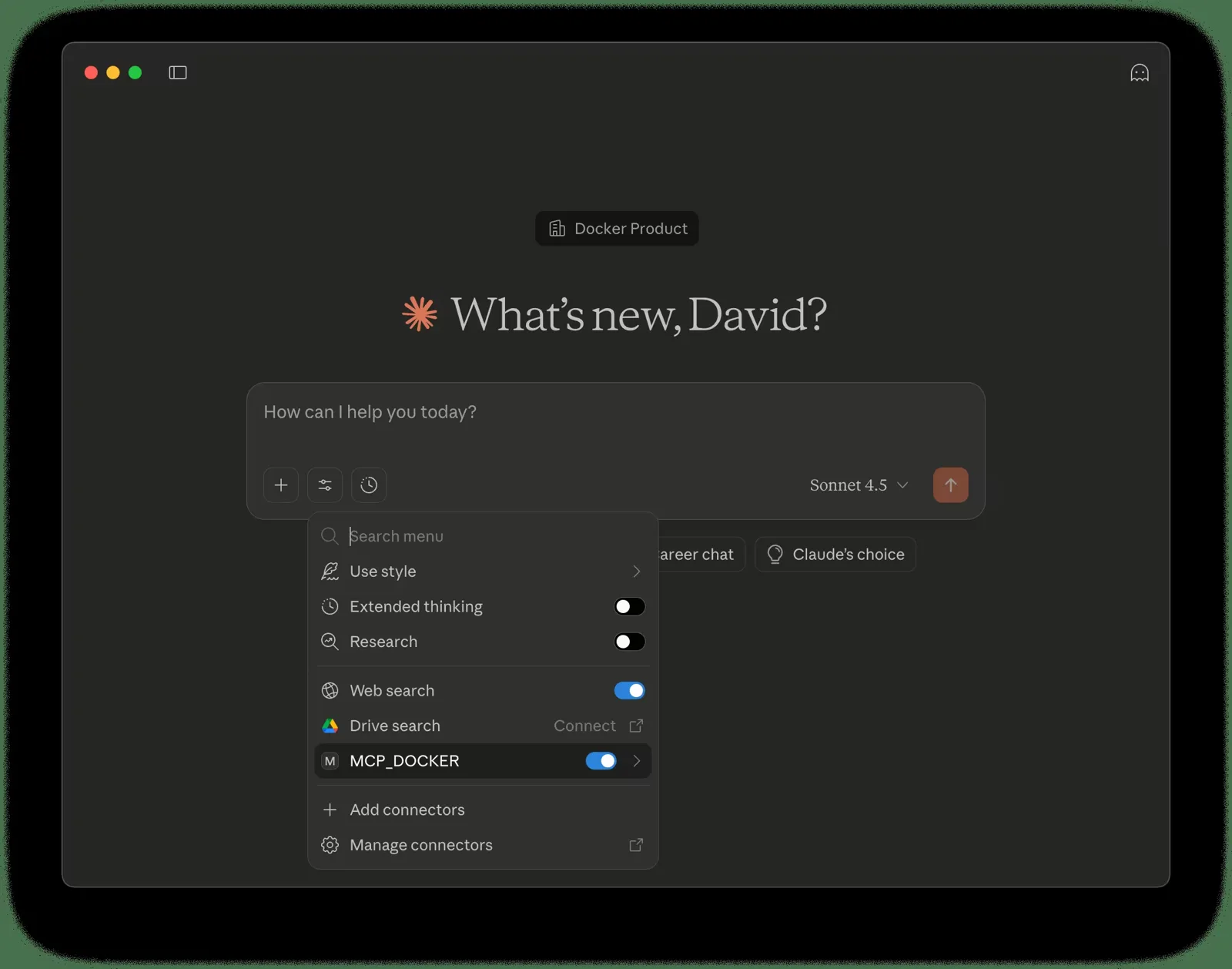Screen dimensions: 1232x969
Task: Close window with red traffic light
Action: (91, 72)
